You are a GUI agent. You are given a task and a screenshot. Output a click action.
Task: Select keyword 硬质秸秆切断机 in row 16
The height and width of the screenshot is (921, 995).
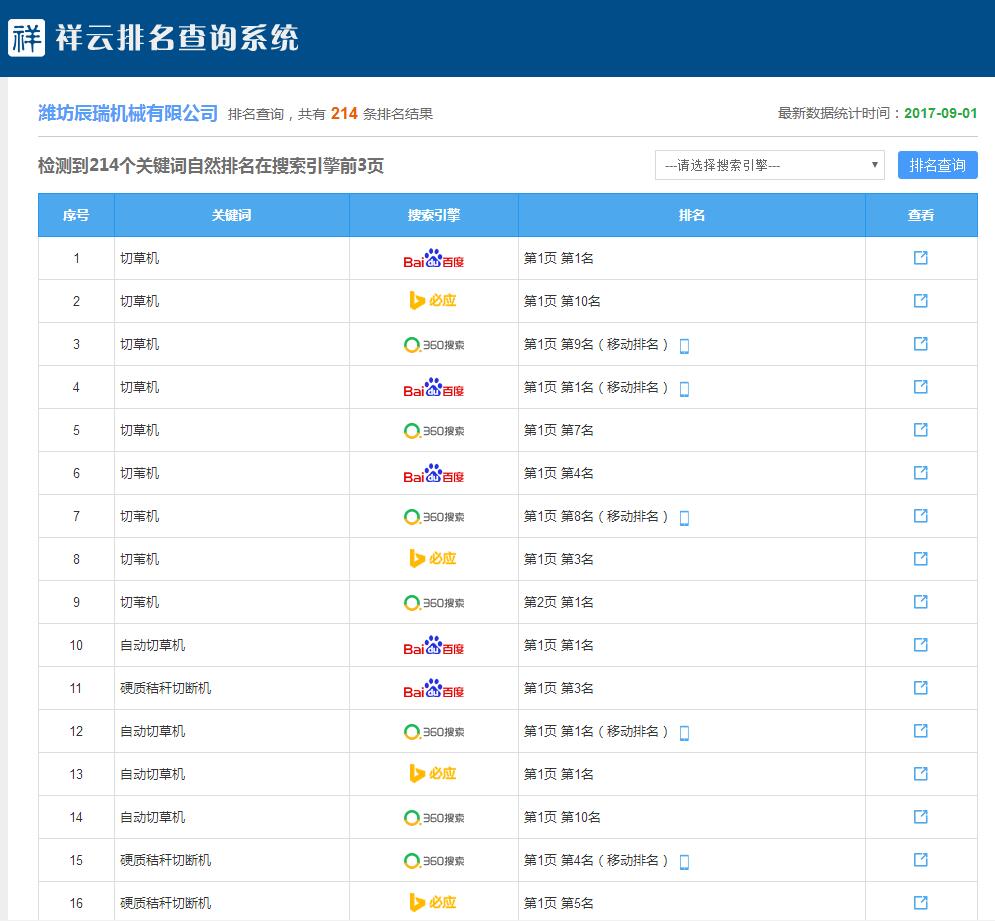[166, 903]
